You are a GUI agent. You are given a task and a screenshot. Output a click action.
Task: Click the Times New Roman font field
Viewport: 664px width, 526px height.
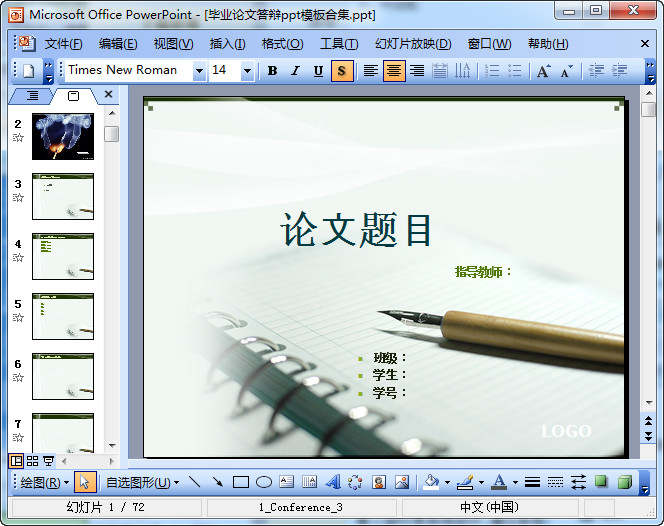[x=129, y=70]
